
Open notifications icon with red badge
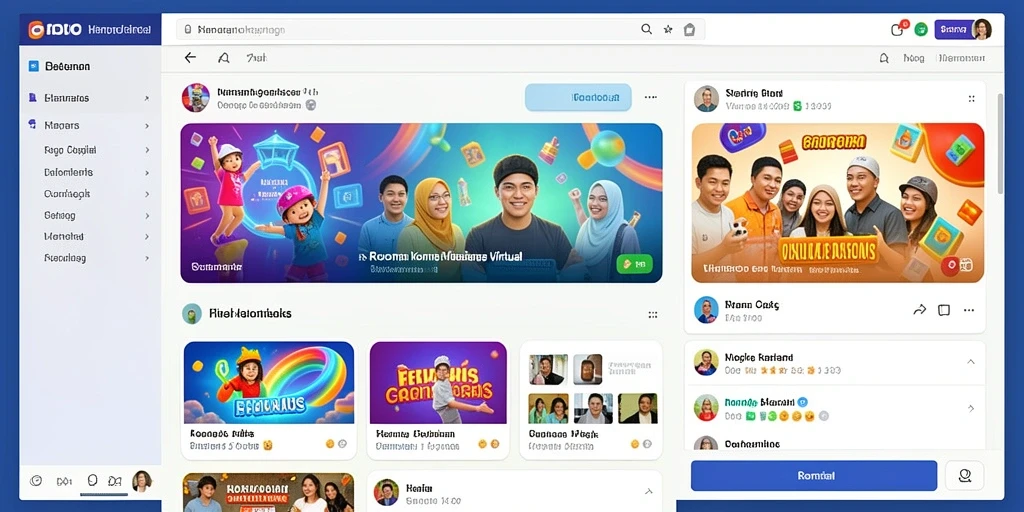[x=899, y=29]
